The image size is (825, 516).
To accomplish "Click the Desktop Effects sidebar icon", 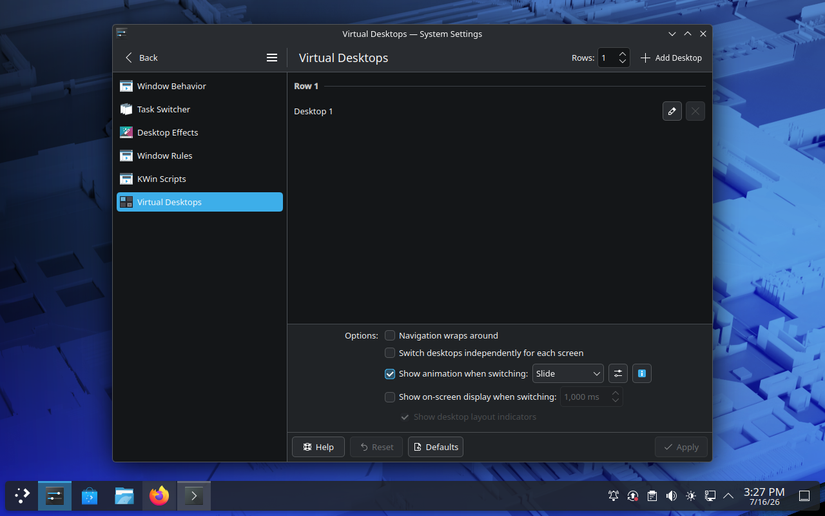I will [126, 133].
